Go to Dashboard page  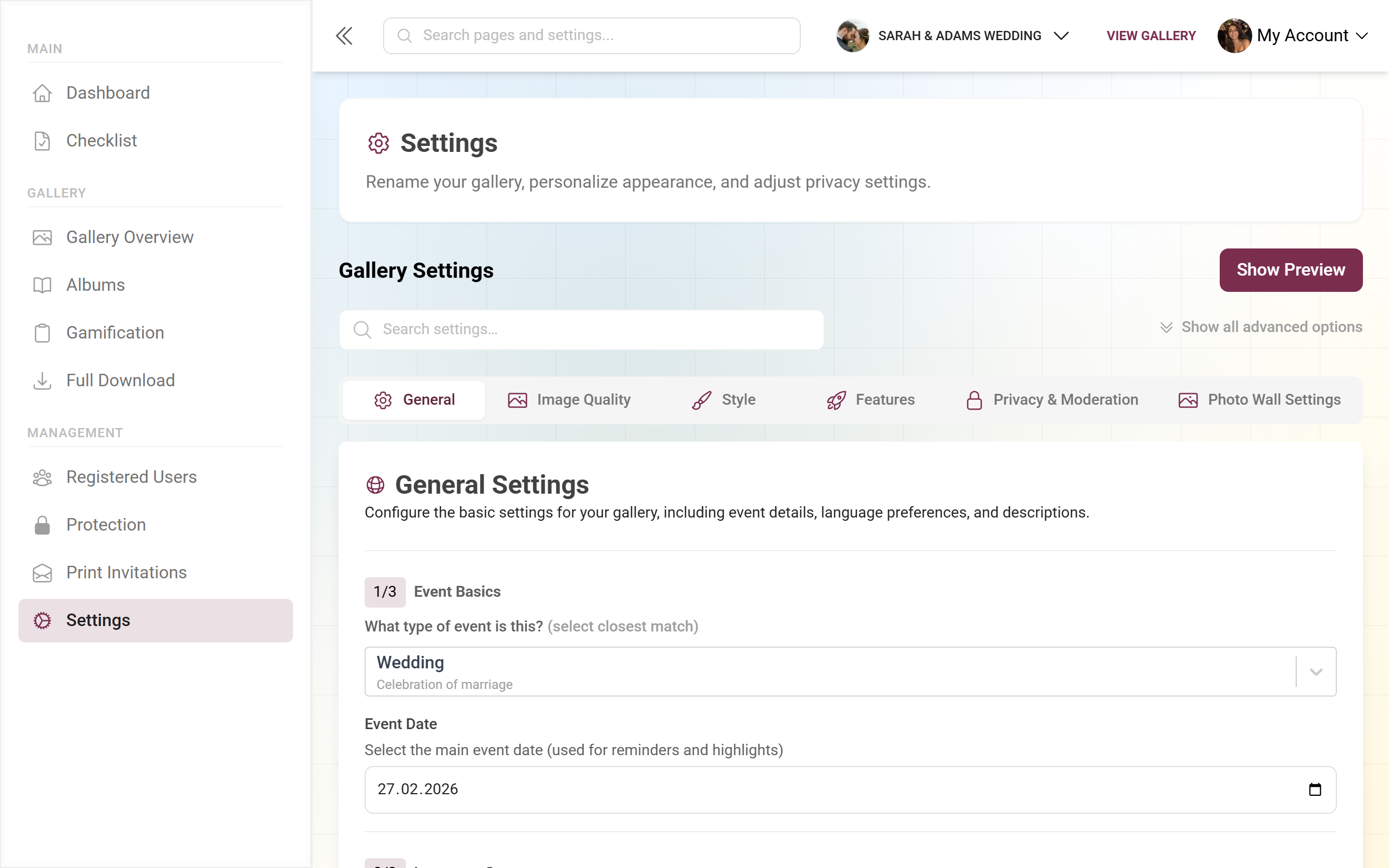(156, 93)
